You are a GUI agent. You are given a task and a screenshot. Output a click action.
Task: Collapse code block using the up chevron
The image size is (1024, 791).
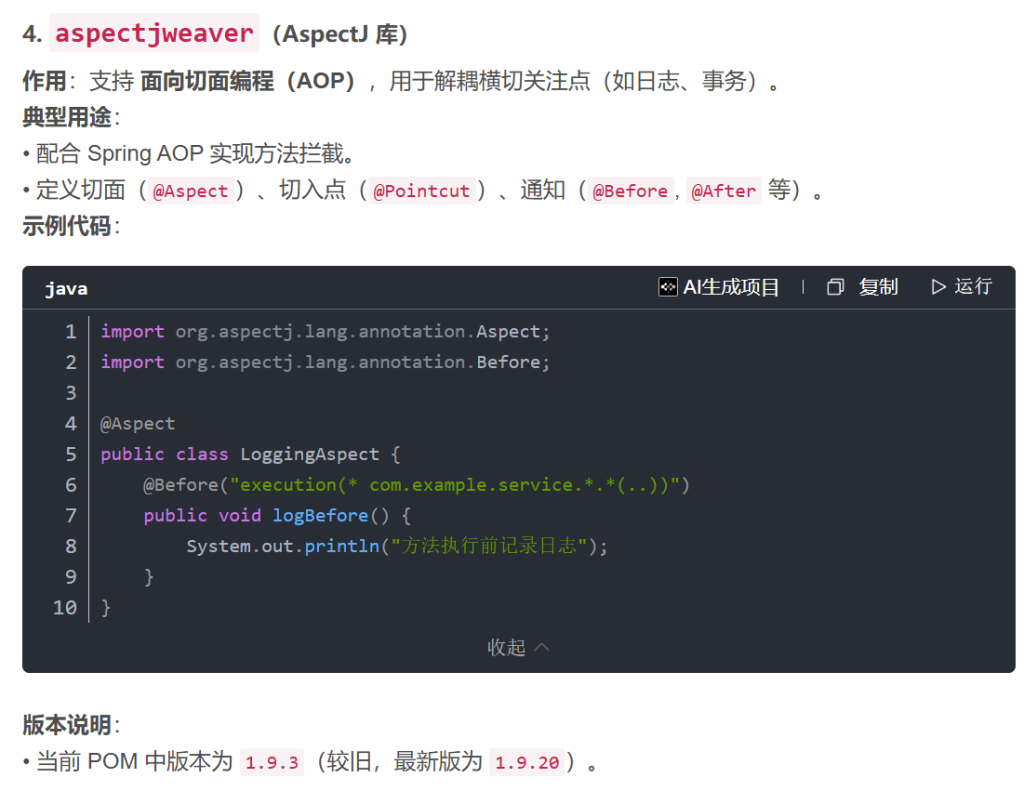[x=542, y=647]
